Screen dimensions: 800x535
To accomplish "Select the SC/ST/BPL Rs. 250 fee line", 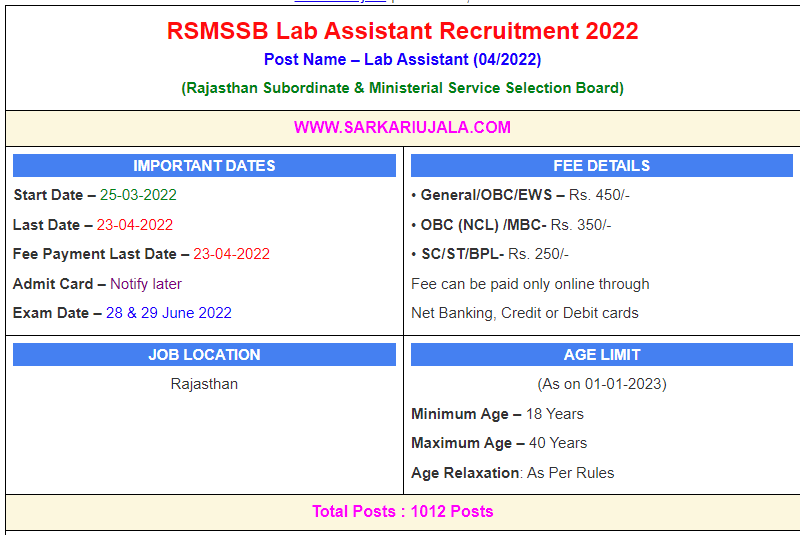I will point(490,254).
